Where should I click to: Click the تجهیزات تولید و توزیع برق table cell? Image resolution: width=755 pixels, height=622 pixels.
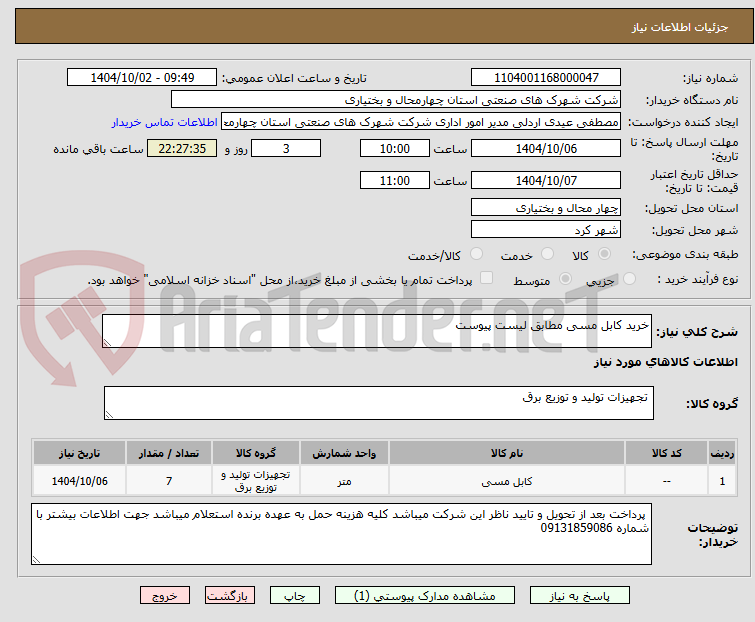pos(256,481)
